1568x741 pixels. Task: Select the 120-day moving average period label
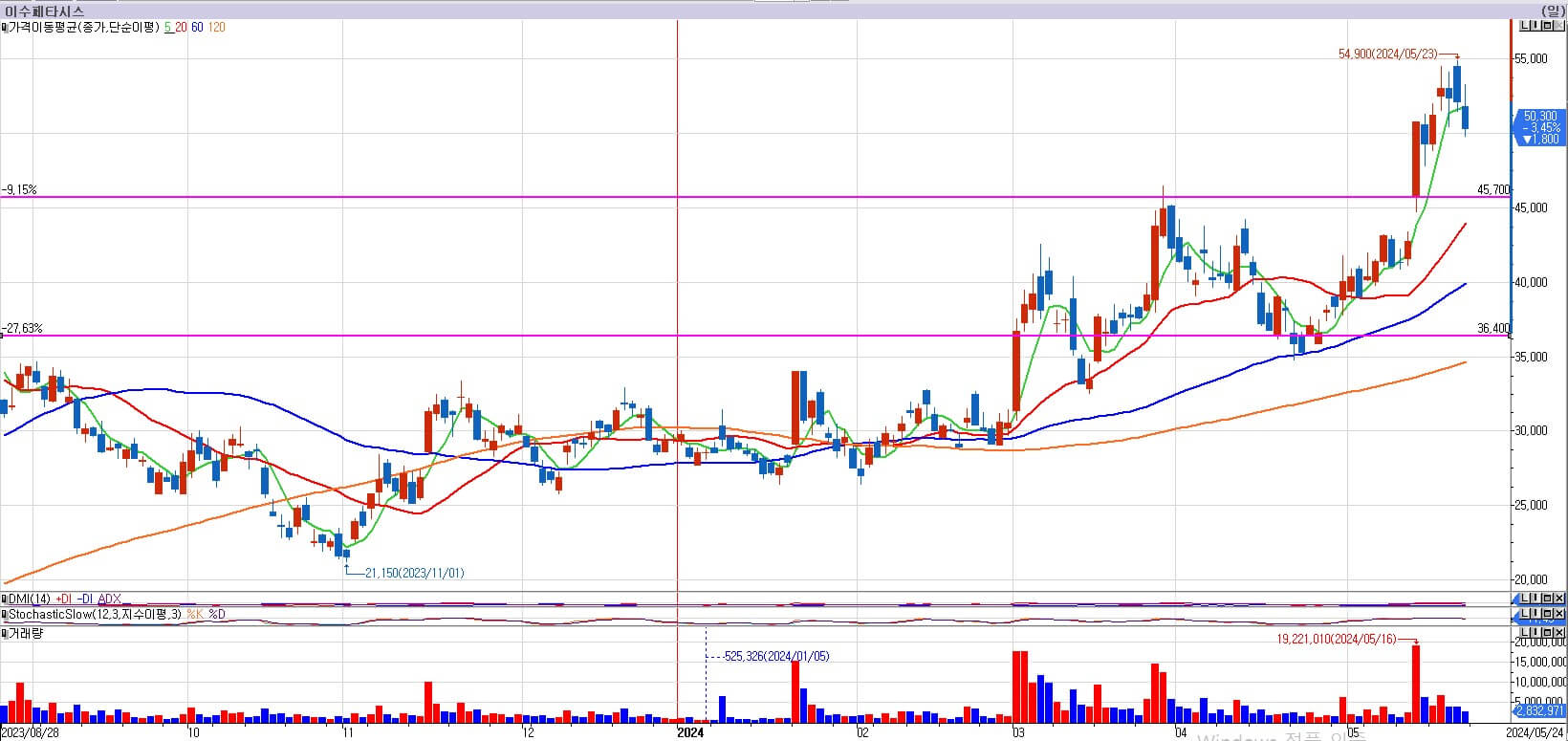pos(216,28)
